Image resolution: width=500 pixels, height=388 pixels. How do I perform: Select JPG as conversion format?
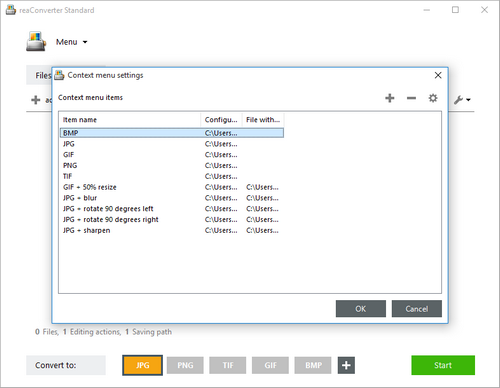click(x=142, y=365)
